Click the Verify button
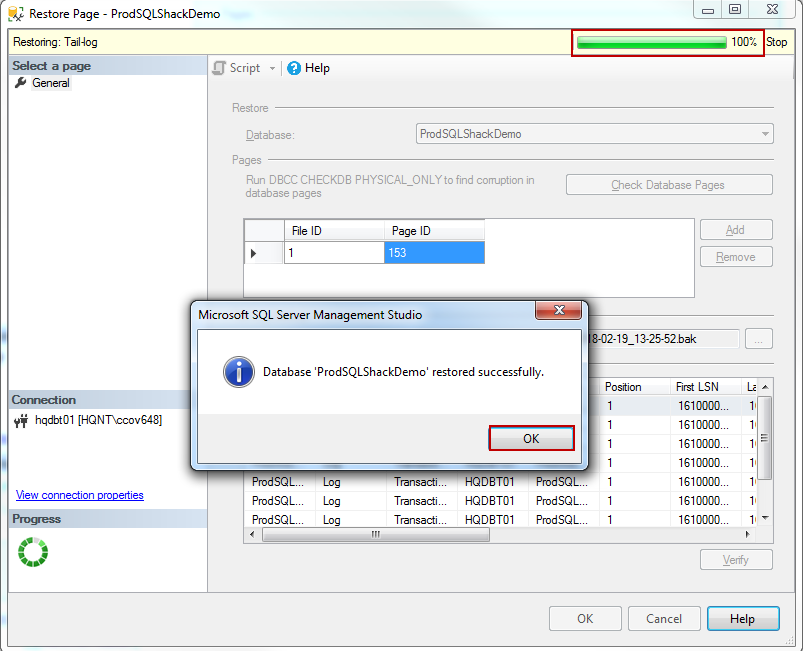 736,560
